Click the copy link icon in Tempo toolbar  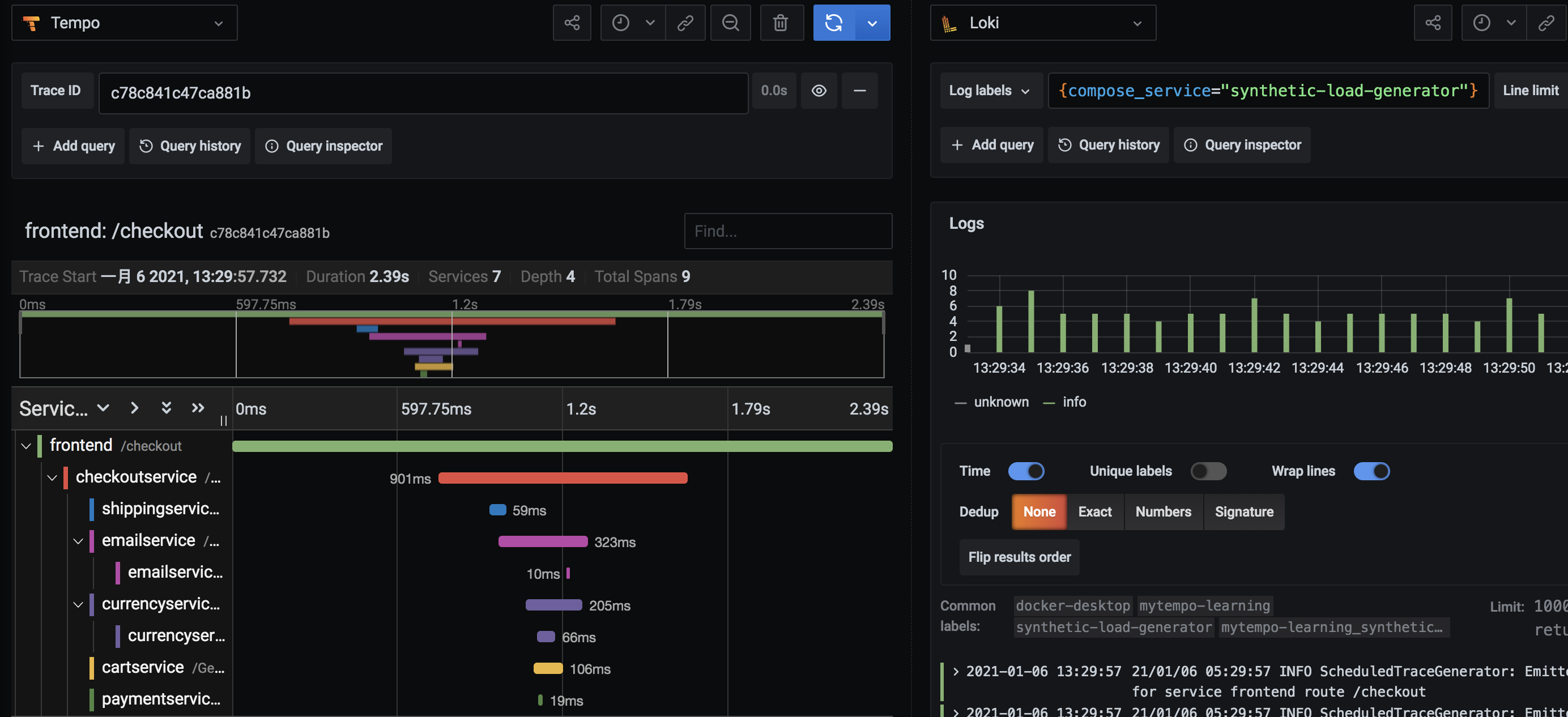(x=685, y=23)
